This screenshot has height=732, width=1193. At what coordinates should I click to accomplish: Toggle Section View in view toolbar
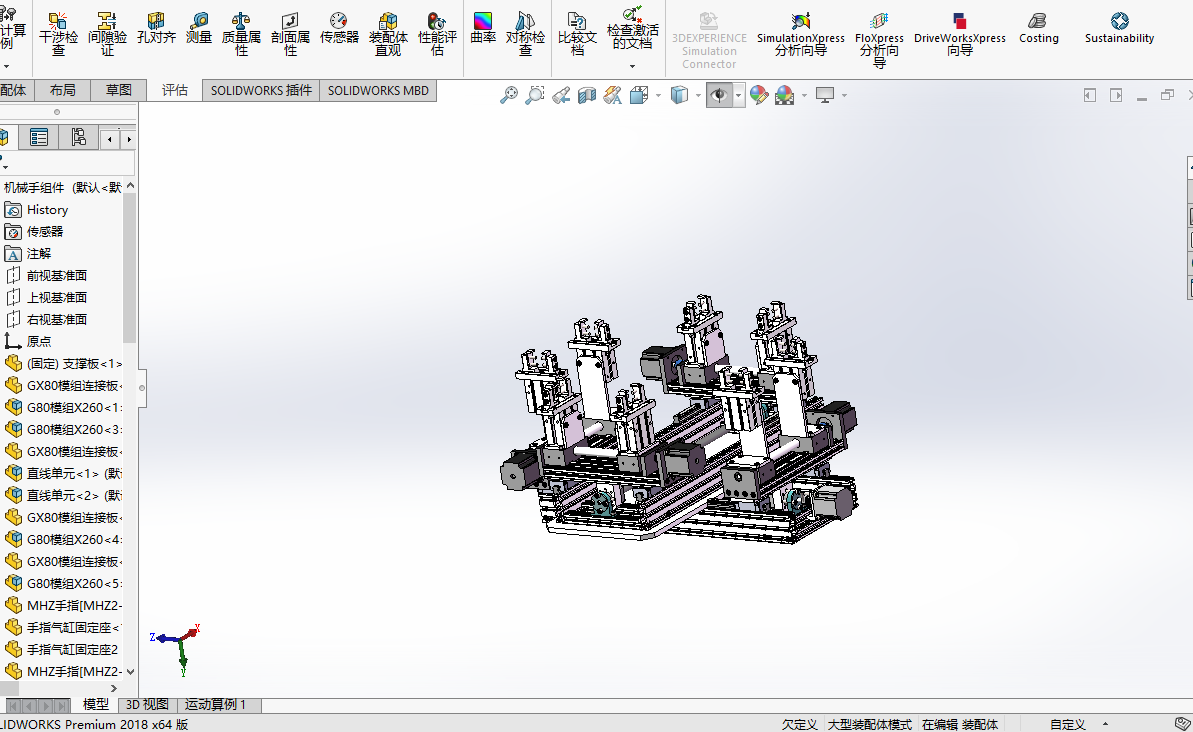[x=587, y=95]
